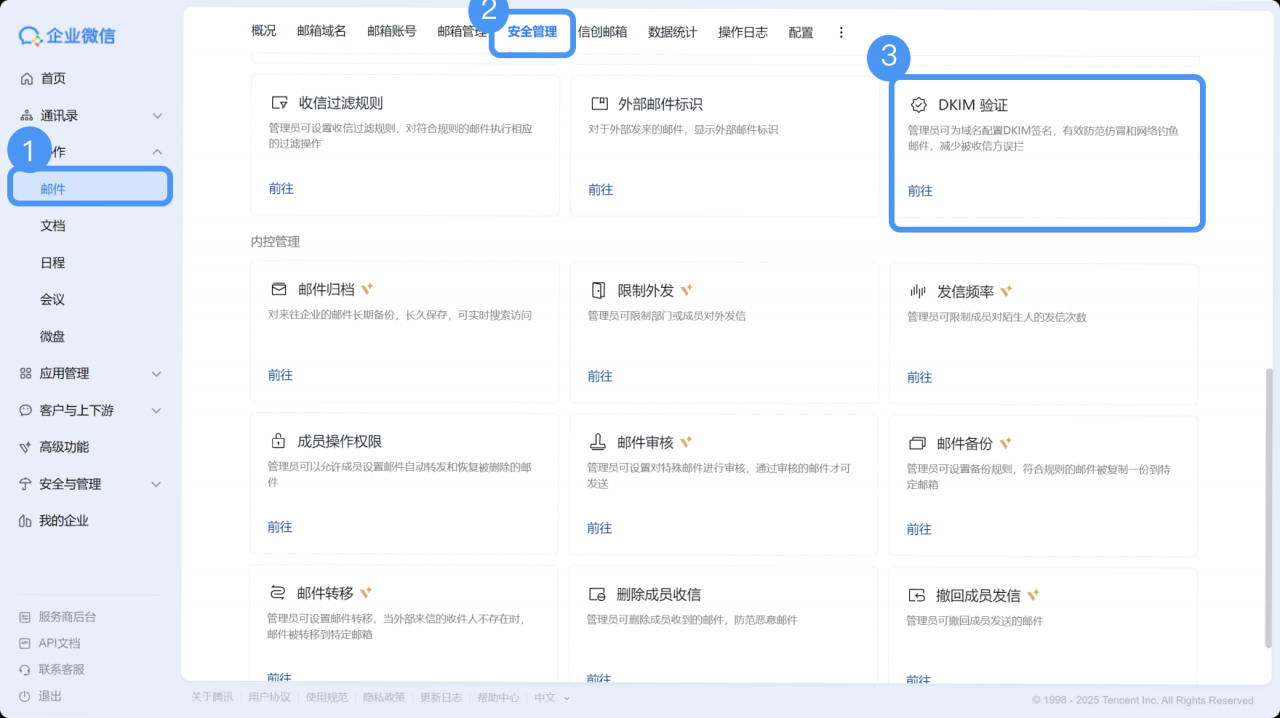
Task: Click 前往 under DKIM 验证
Action: click(920, 191)
